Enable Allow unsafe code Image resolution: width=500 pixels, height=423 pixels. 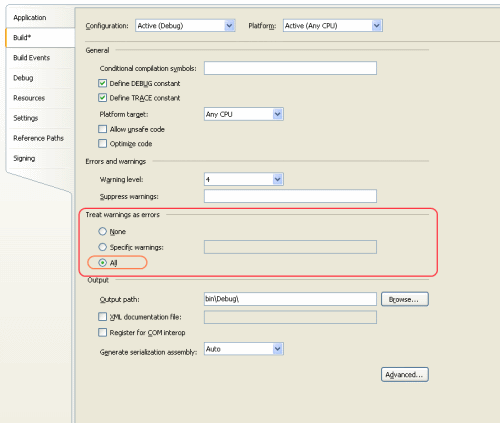103,129
